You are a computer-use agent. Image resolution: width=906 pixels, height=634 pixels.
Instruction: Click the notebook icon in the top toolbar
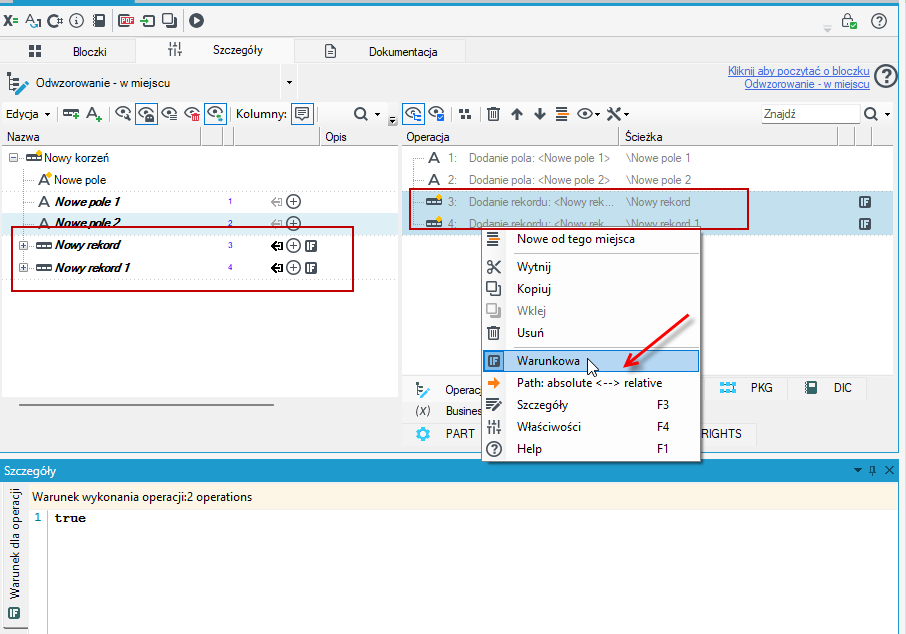[99, 21]
